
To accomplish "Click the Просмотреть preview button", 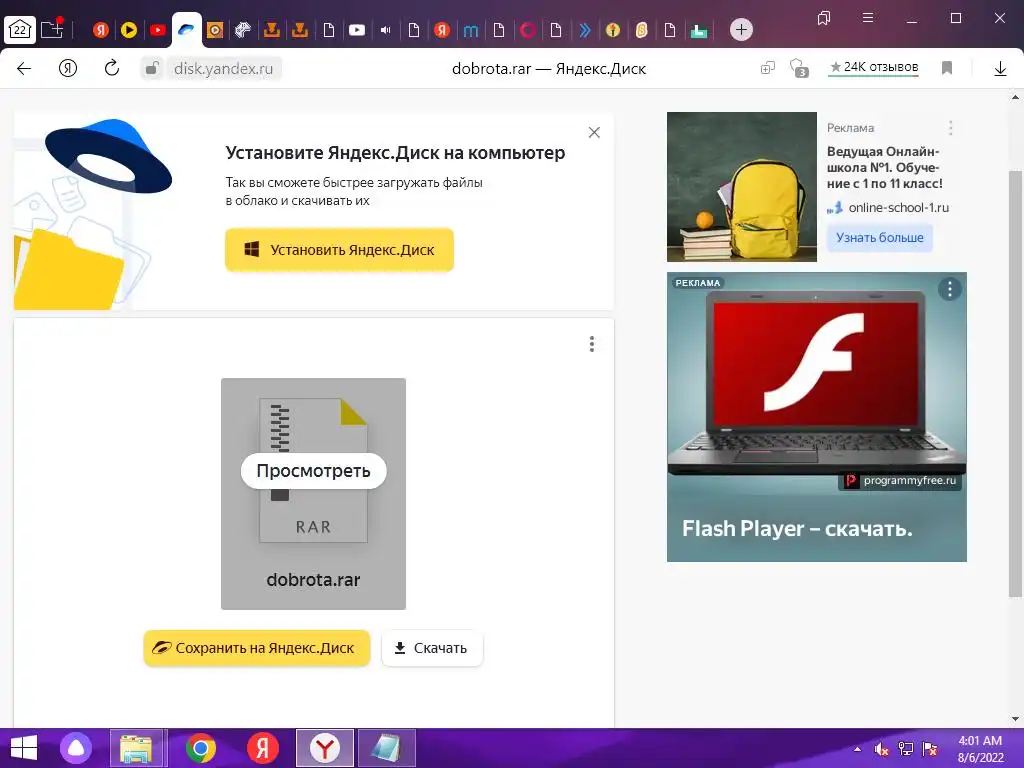I will point(313,471).
